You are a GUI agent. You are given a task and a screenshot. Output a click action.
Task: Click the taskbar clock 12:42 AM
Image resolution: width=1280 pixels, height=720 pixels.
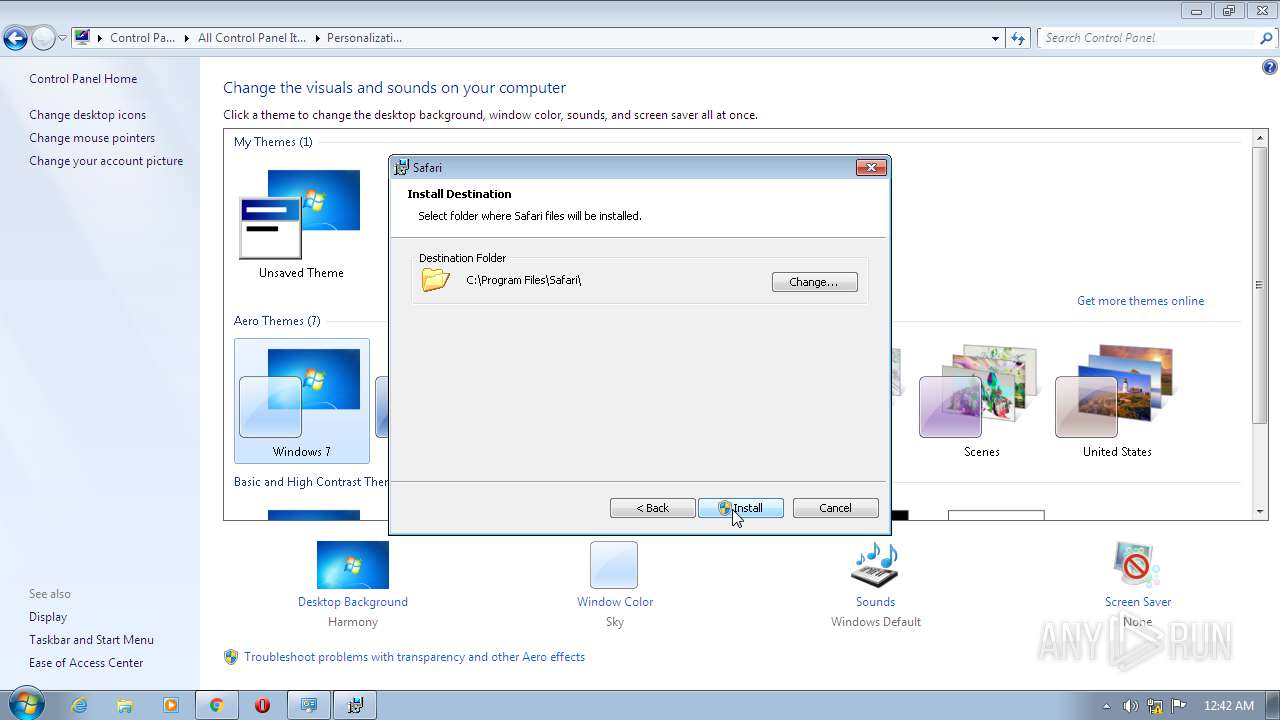tap(1229, 706)
